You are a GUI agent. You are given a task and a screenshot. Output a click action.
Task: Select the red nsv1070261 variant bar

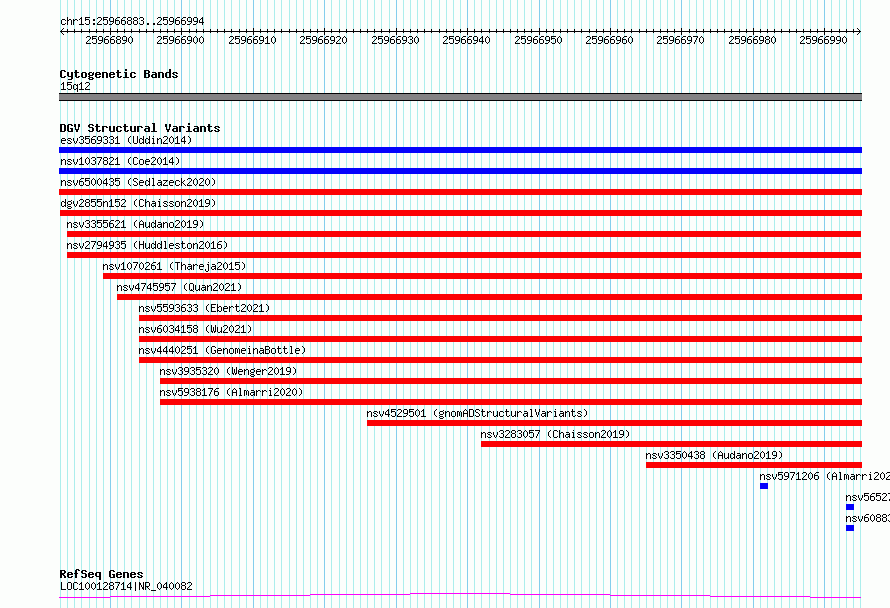482,276
